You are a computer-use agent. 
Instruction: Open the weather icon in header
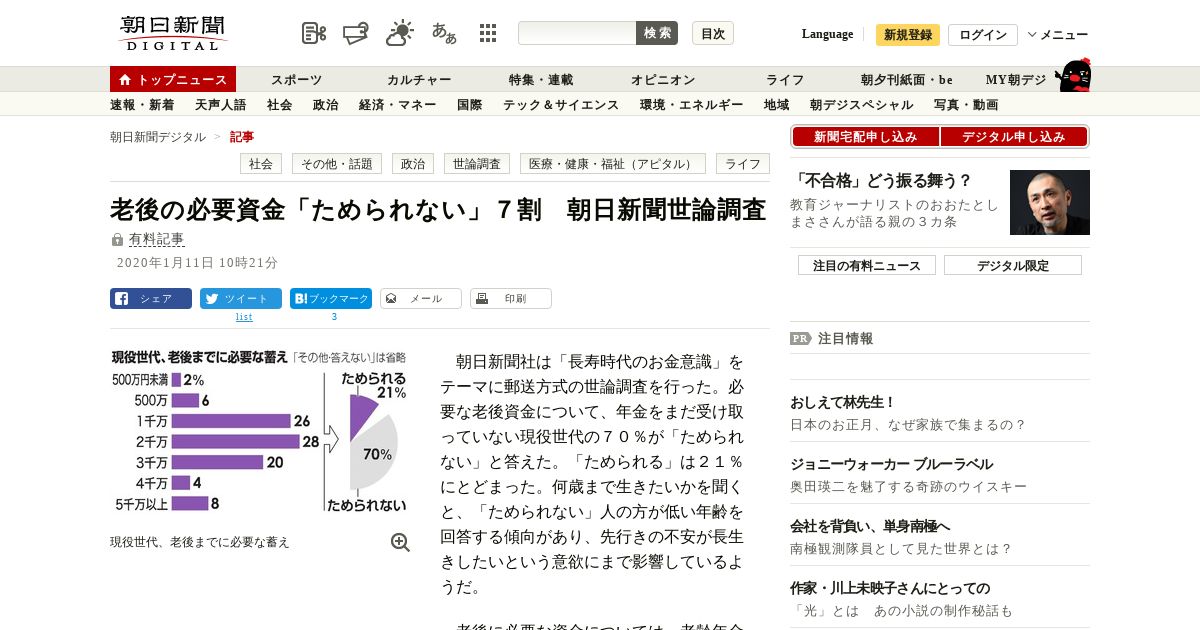(x=400, y=32)
